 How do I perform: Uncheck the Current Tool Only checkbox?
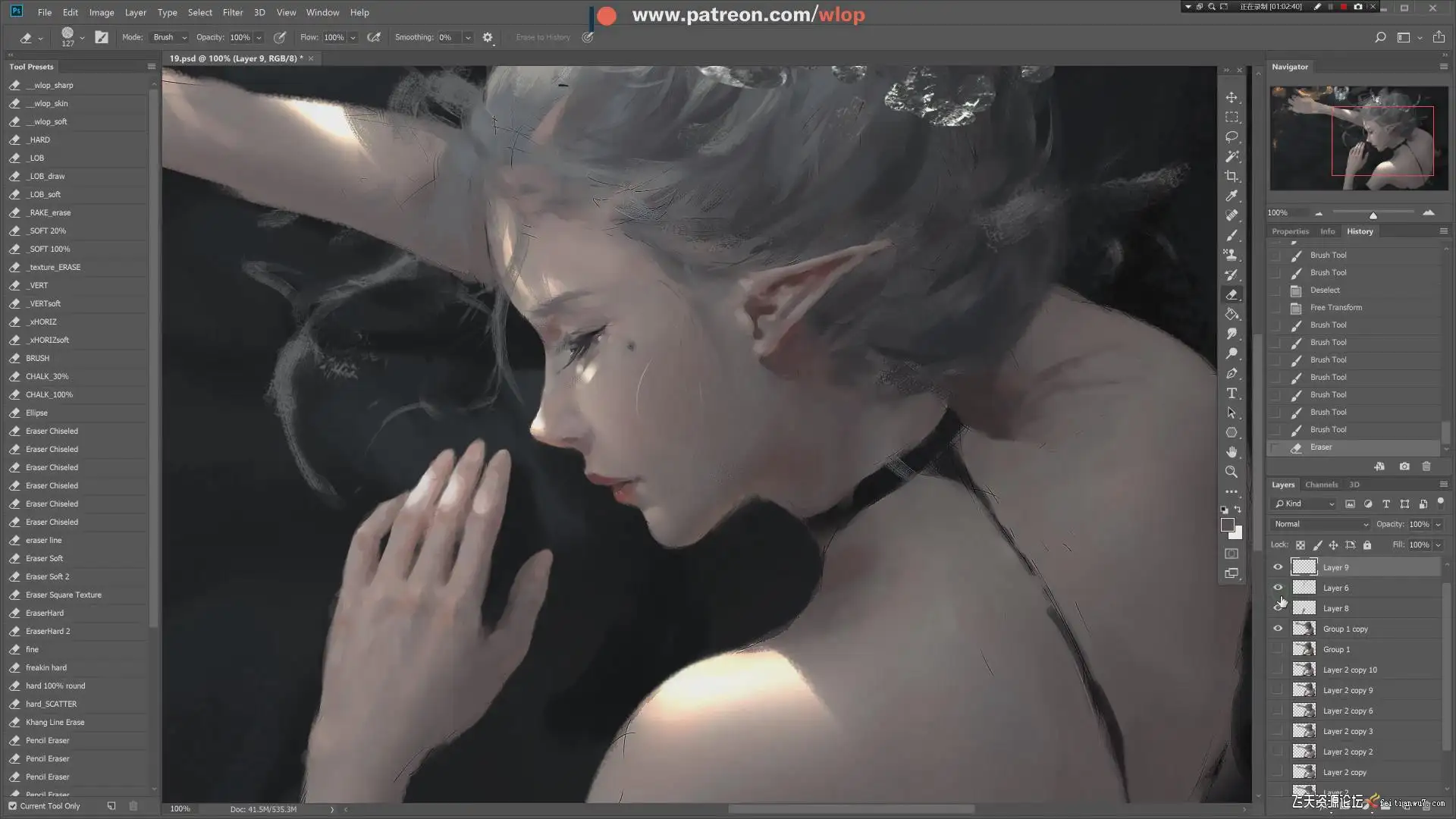[x=12, y=806]
